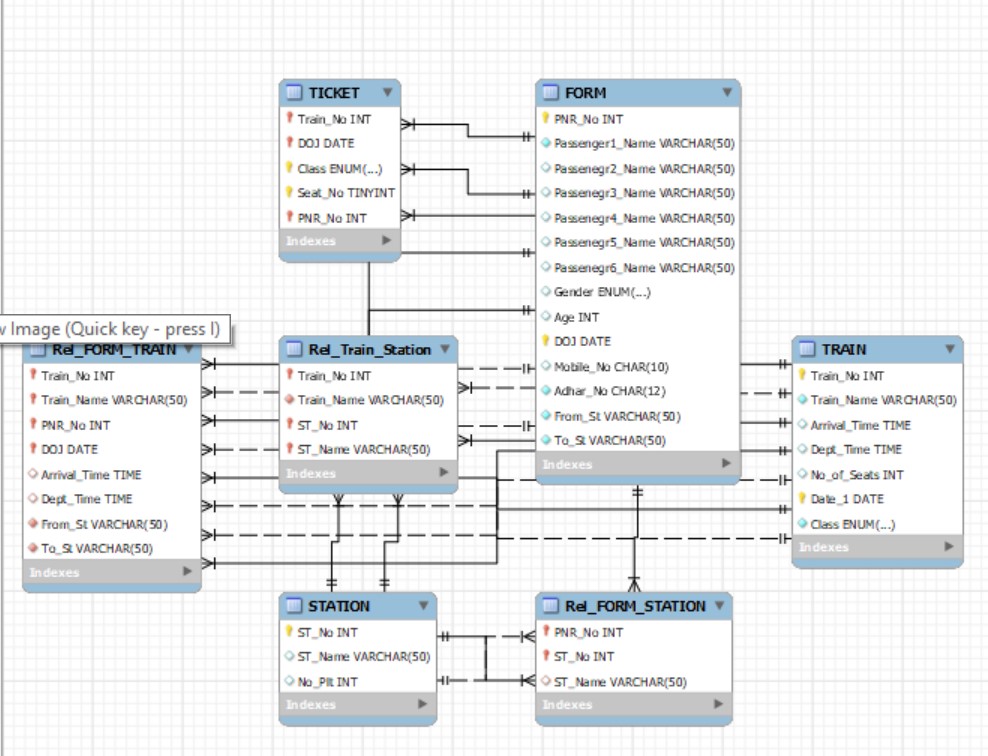988x756 pixels.
Task: Click the red diamond beside Rel_FORM_TRAIN To_St
Action: click(x=33, y=548)
